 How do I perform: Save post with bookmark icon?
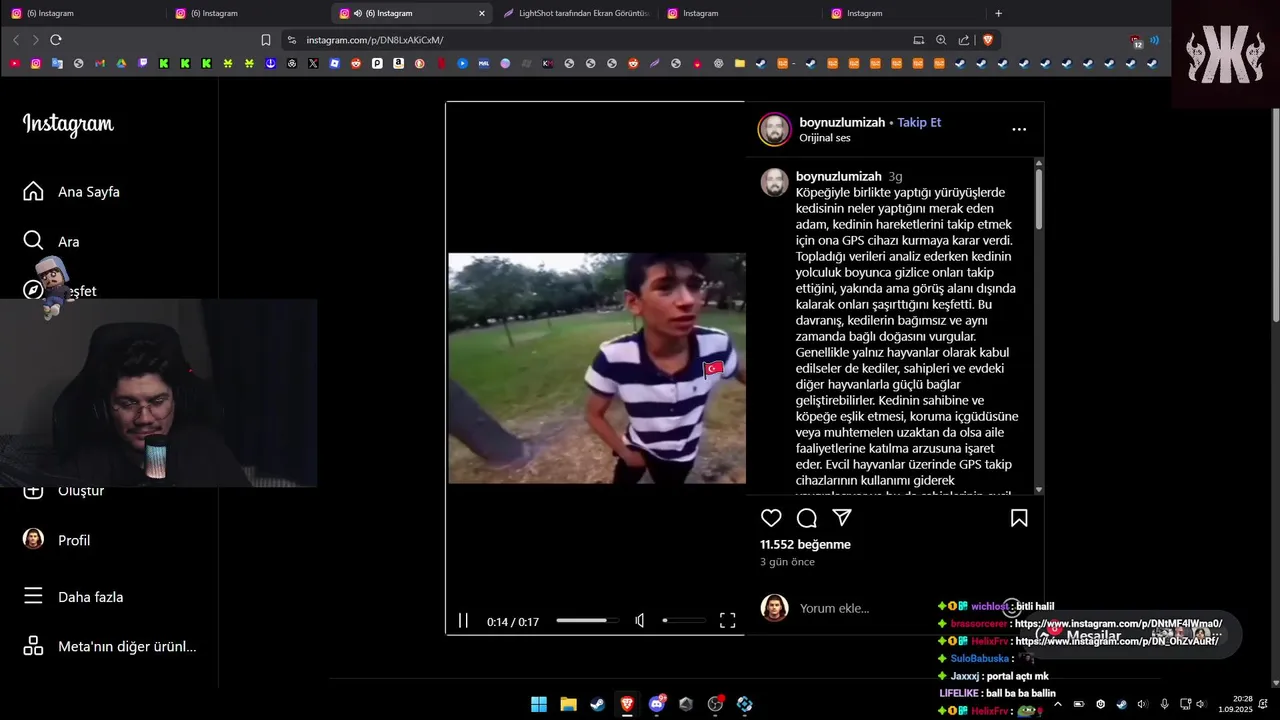(1019, 518)
